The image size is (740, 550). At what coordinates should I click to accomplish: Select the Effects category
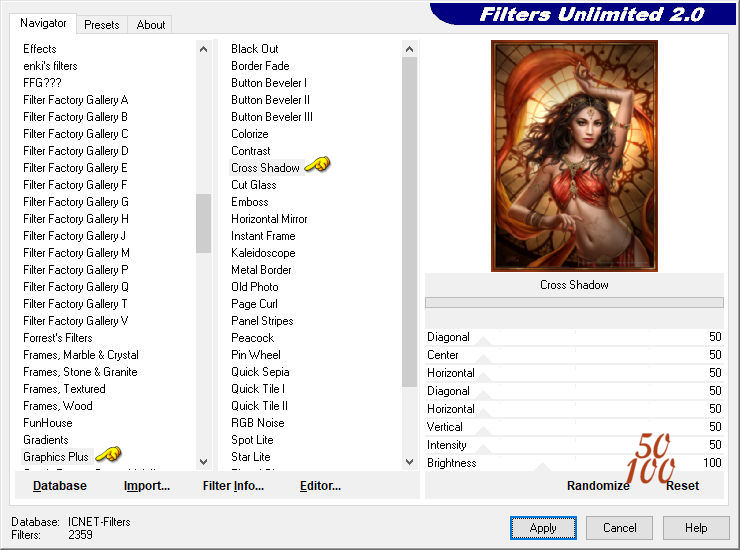point(40,49)
